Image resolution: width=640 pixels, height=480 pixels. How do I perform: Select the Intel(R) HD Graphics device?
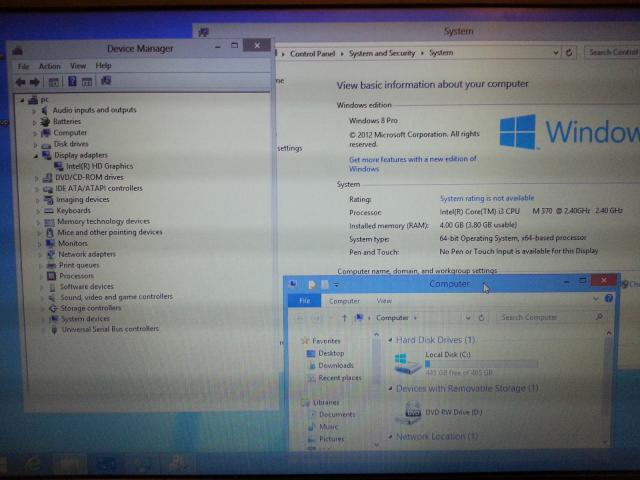click(x=99, y=166)
